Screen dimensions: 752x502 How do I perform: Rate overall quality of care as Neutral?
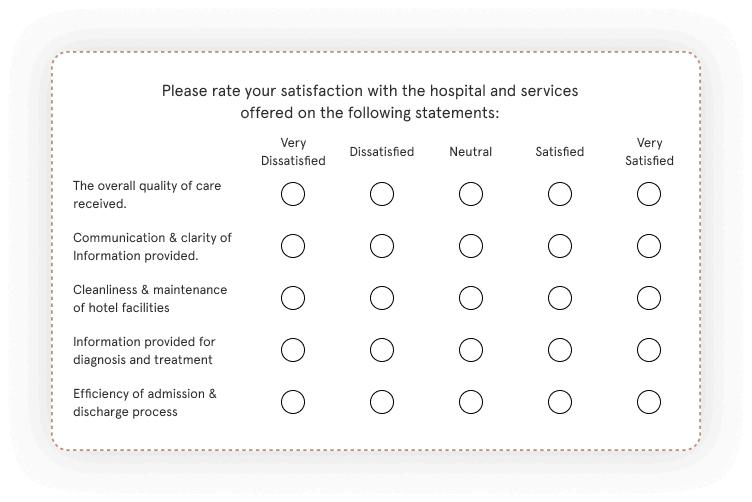coord(471,194)
